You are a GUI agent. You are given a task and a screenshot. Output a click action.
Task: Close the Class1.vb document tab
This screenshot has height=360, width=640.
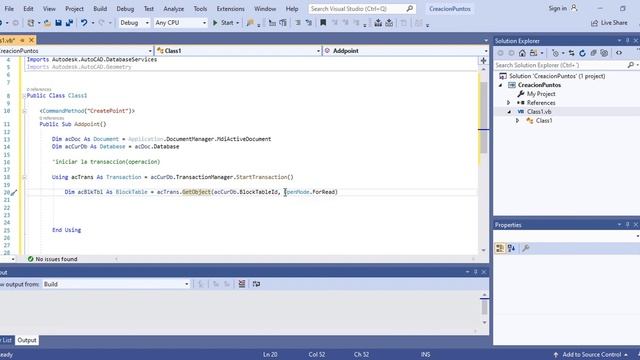pyautogui.click(x=31, y=40)
